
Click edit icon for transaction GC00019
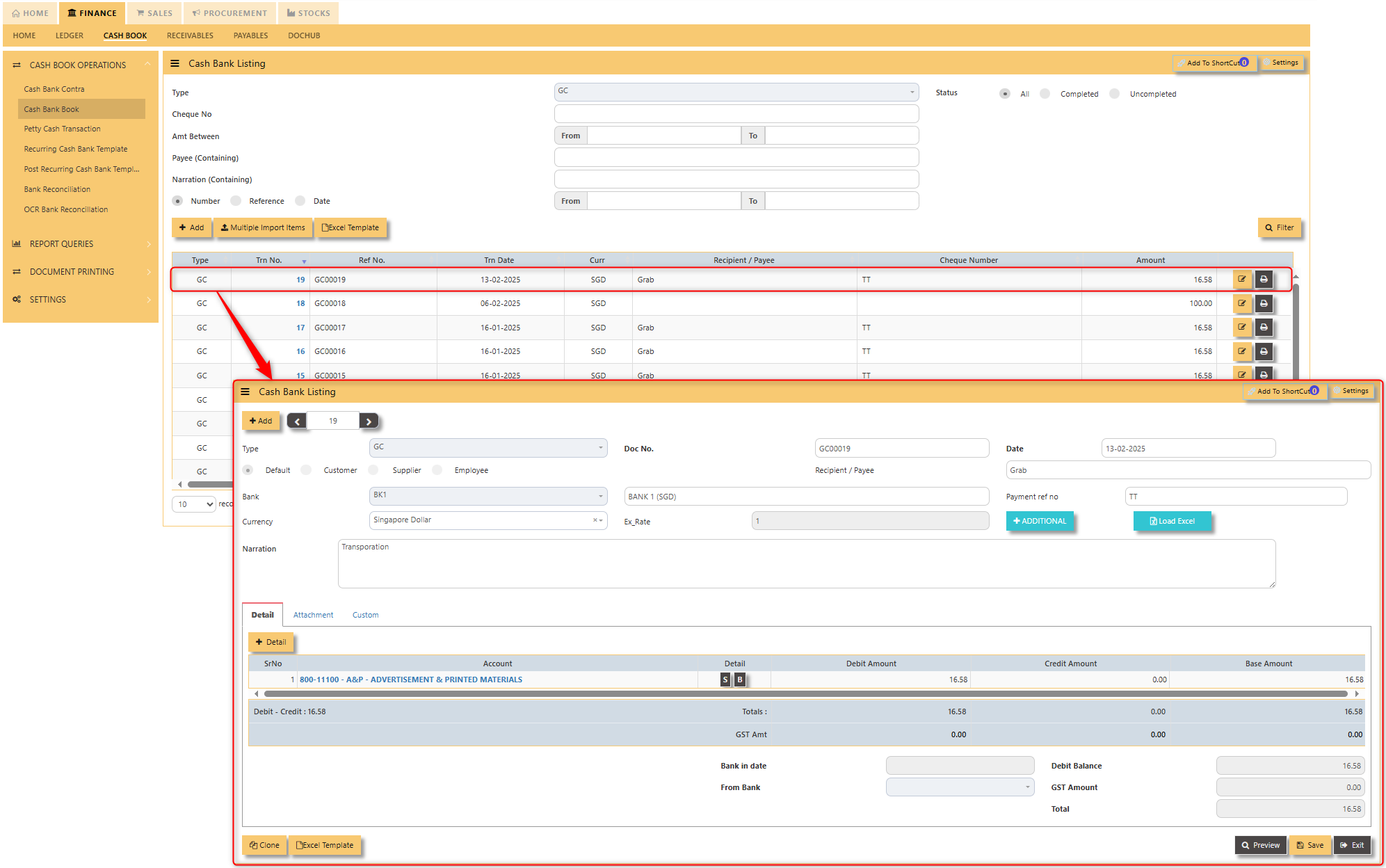1241,280
